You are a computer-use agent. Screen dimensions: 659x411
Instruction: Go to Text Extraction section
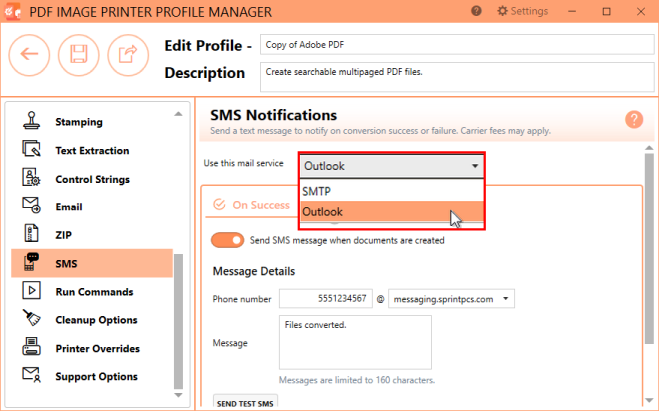[92, 150]
